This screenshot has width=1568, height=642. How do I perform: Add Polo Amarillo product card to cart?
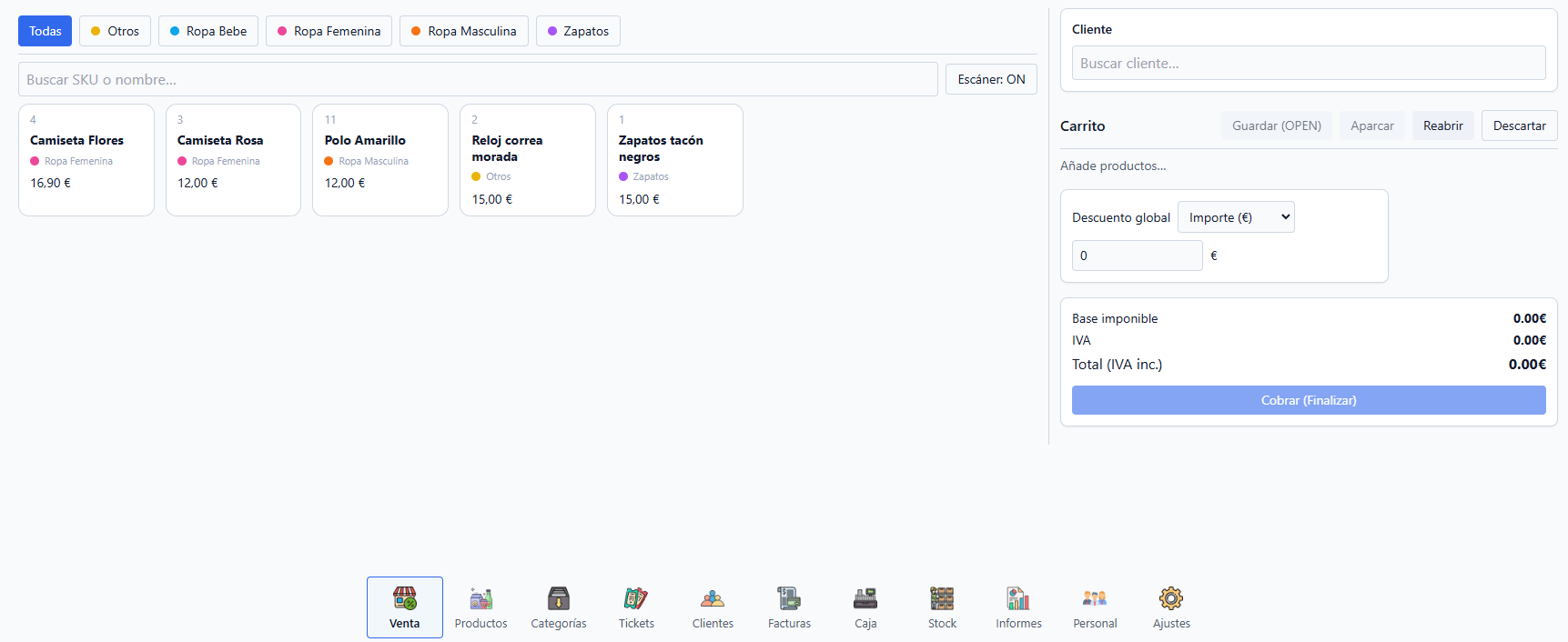point(379,160)
